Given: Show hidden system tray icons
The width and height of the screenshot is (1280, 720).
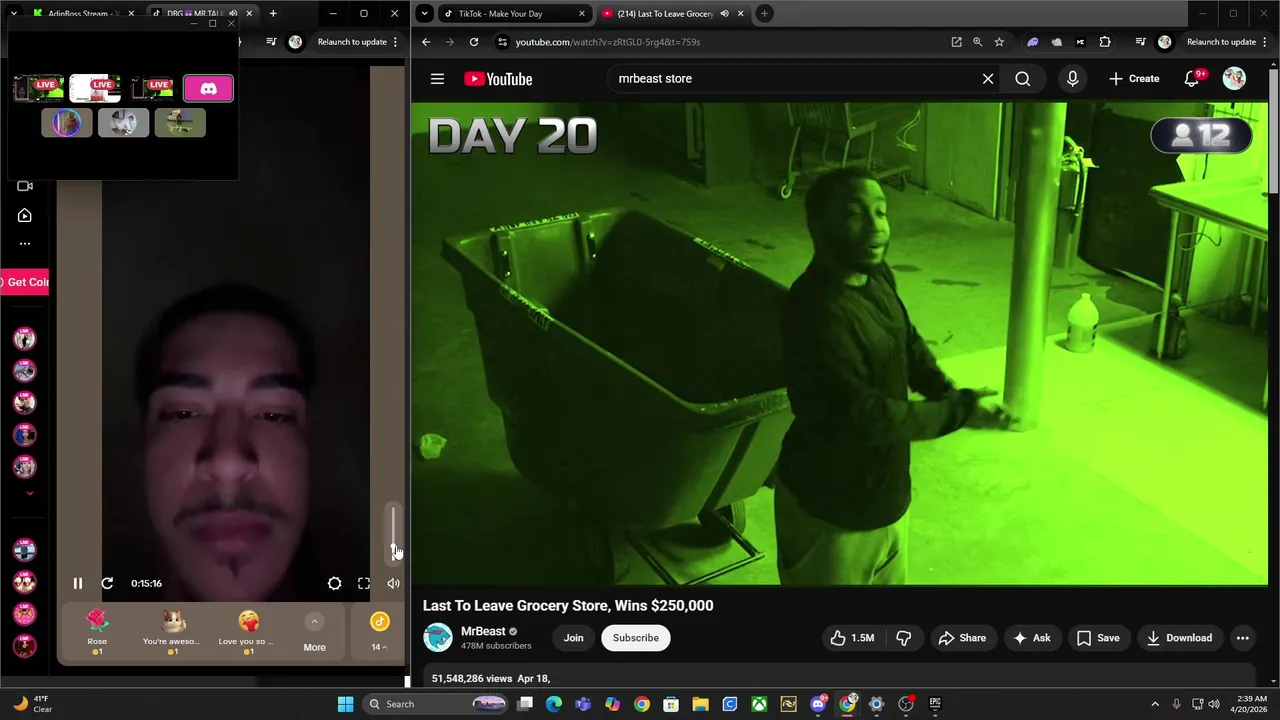Looking at the screenshot, I should 1155,704.
